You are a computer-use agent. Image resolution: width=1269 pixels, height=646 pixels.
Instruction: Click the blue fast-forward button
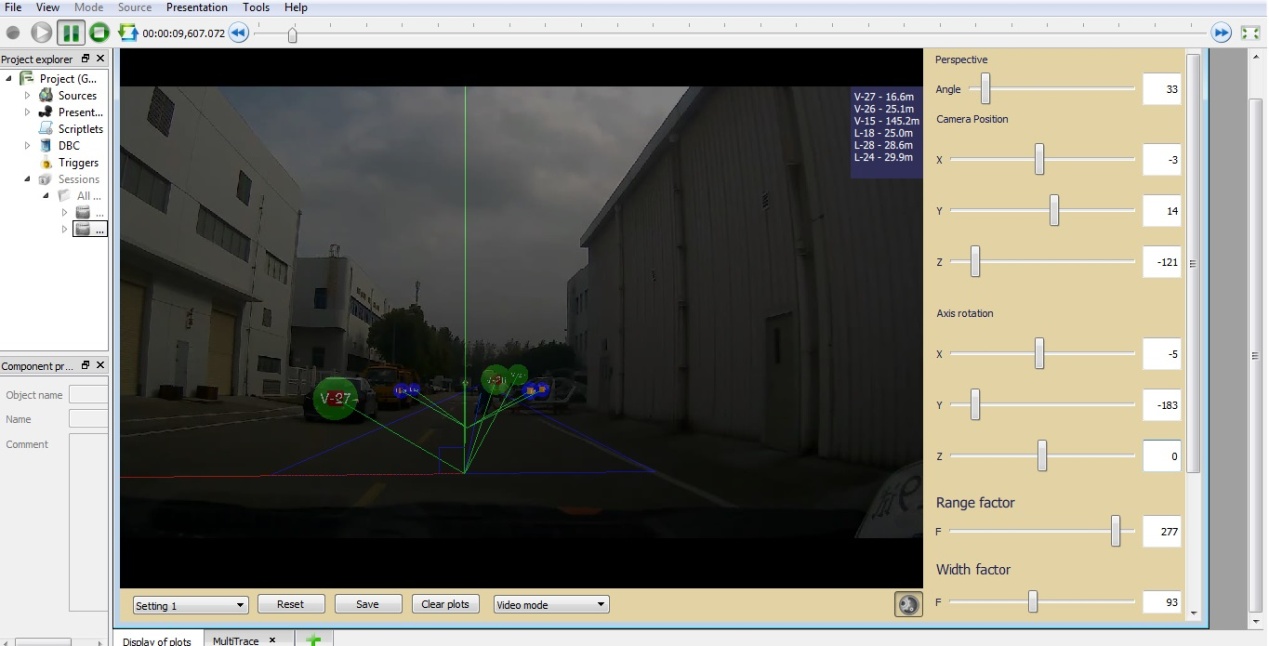1221,33
